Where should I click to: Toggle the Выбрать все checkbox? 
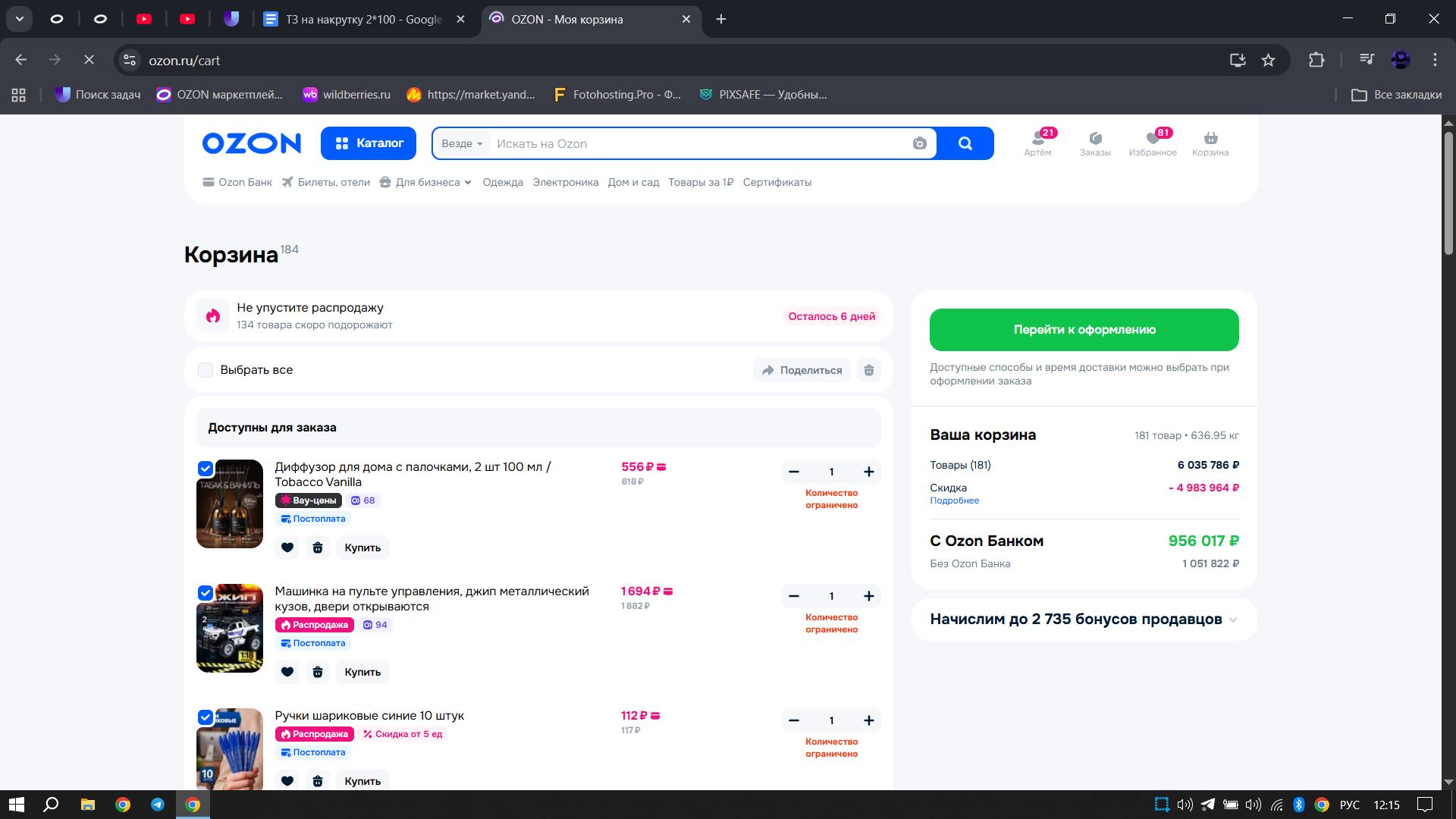(x=206, y=370)
